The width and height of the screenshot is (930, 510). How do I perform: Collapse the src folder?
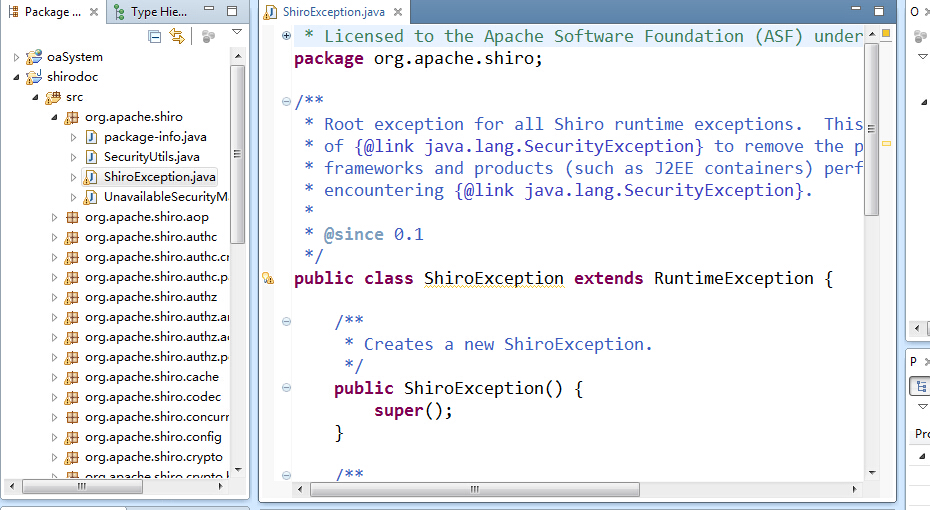pos(35,97)
